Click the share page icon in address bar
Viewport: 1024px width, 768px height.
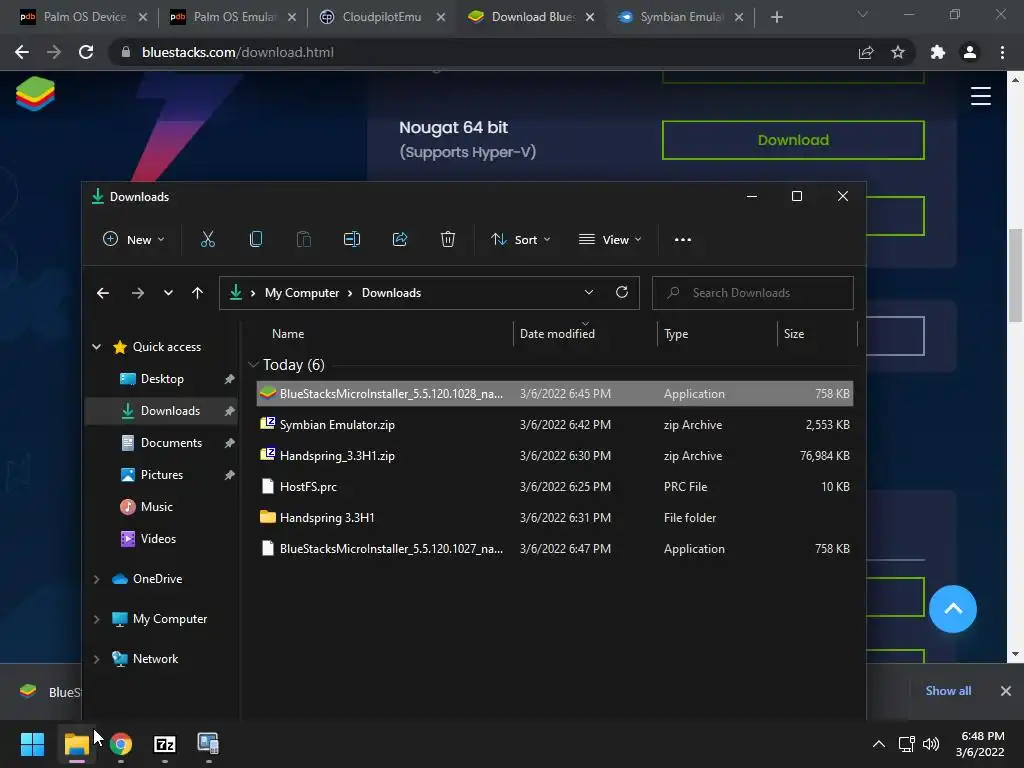click(x=866, y=52)
